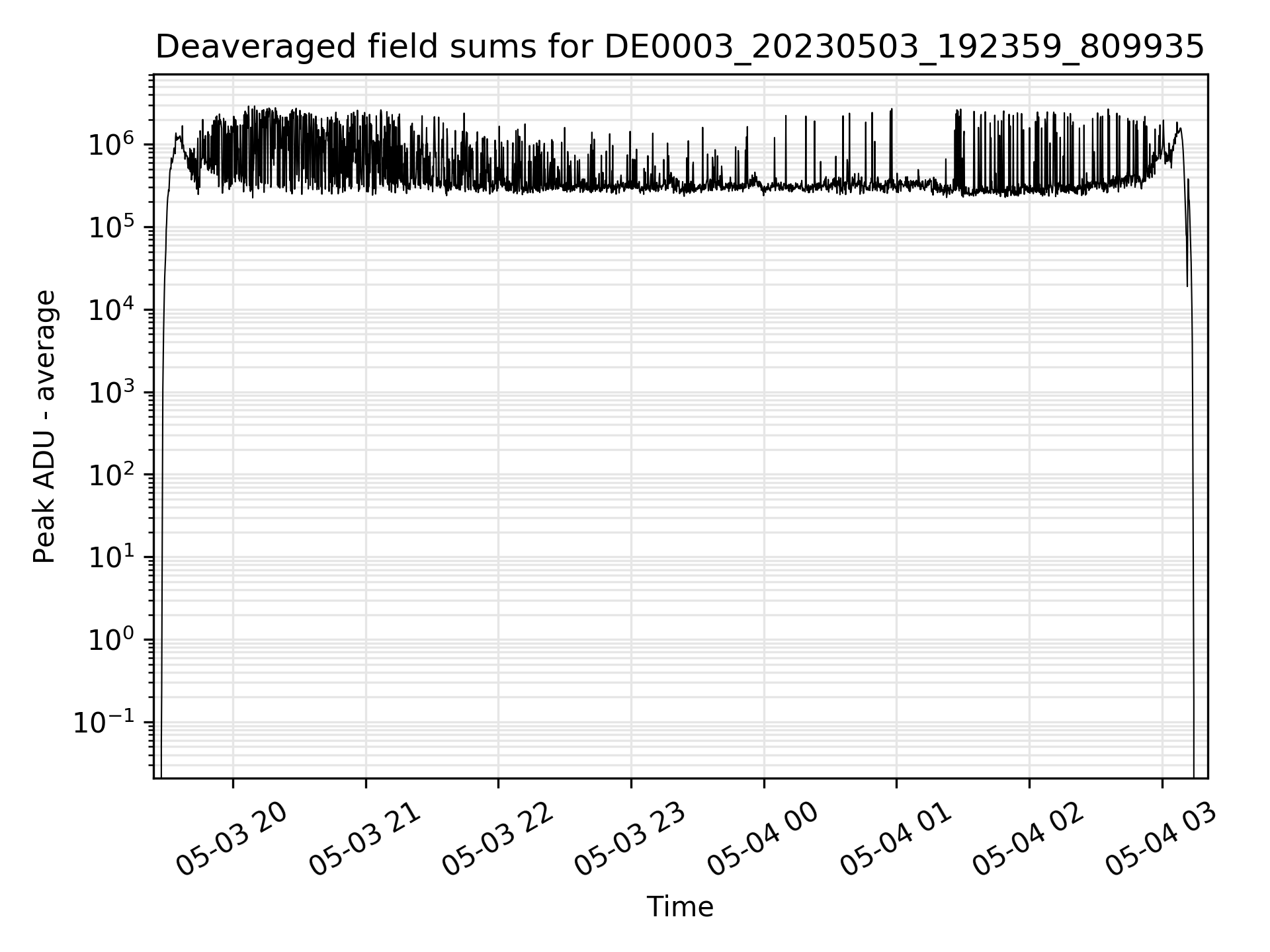Click the y-axis tick label 10^3
The height and width of the screenshot is (952, 1270).
click(111, 392)
